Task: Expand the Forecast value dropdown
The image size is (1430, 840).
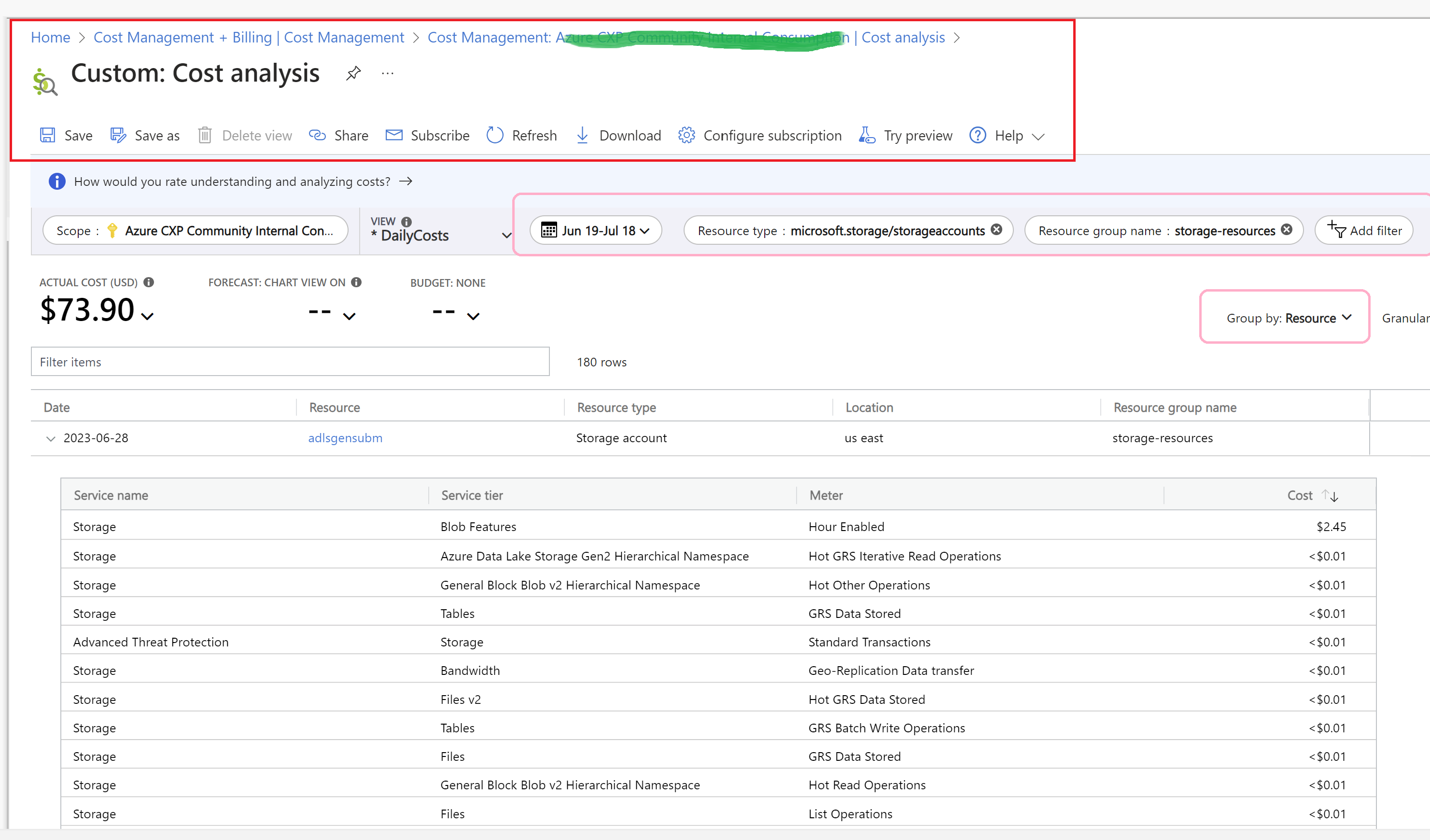Action: [x=350, y=316]
